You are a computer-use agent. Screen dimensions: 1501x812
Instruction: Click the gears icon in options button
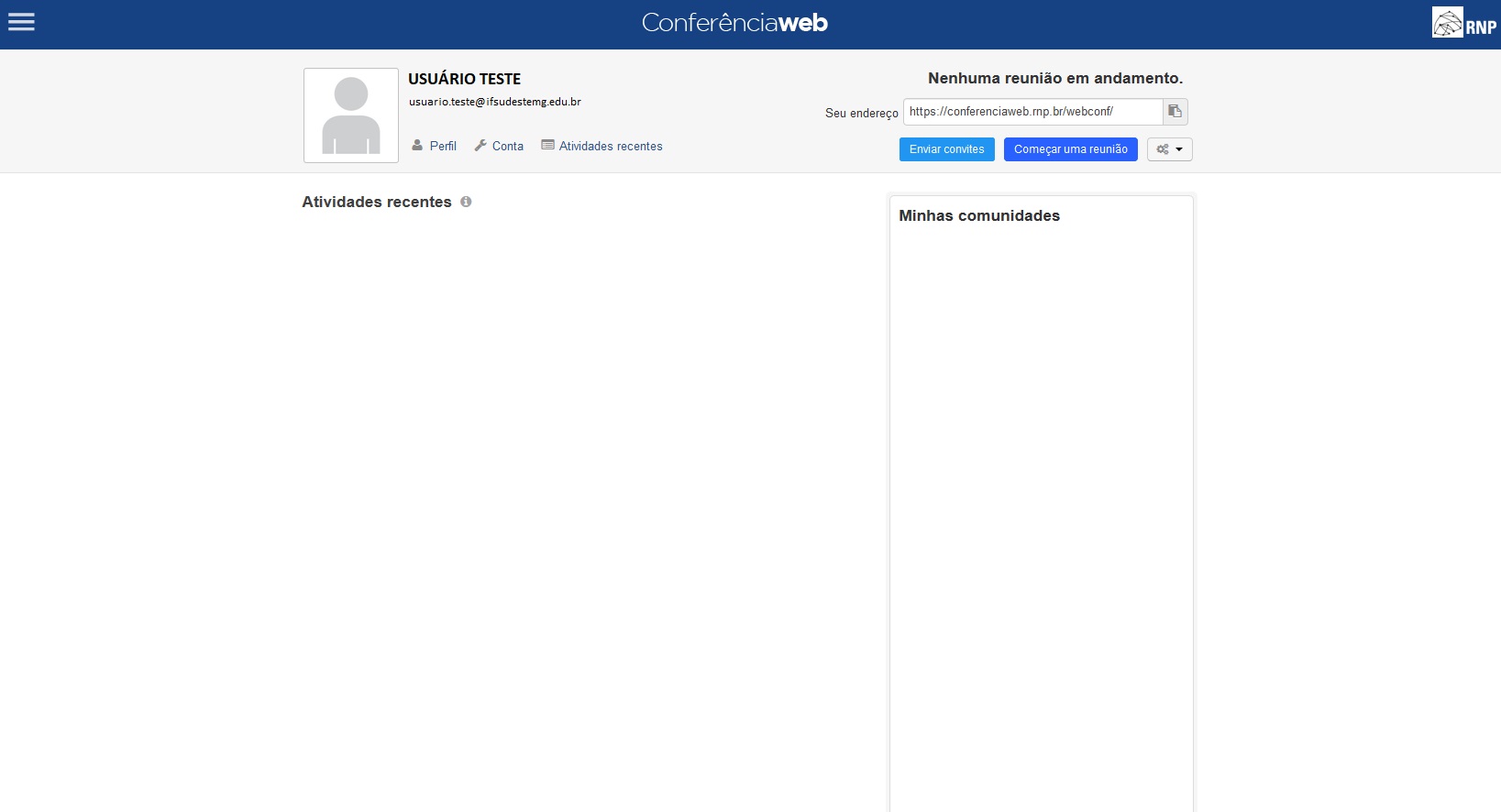(1163, 149)
